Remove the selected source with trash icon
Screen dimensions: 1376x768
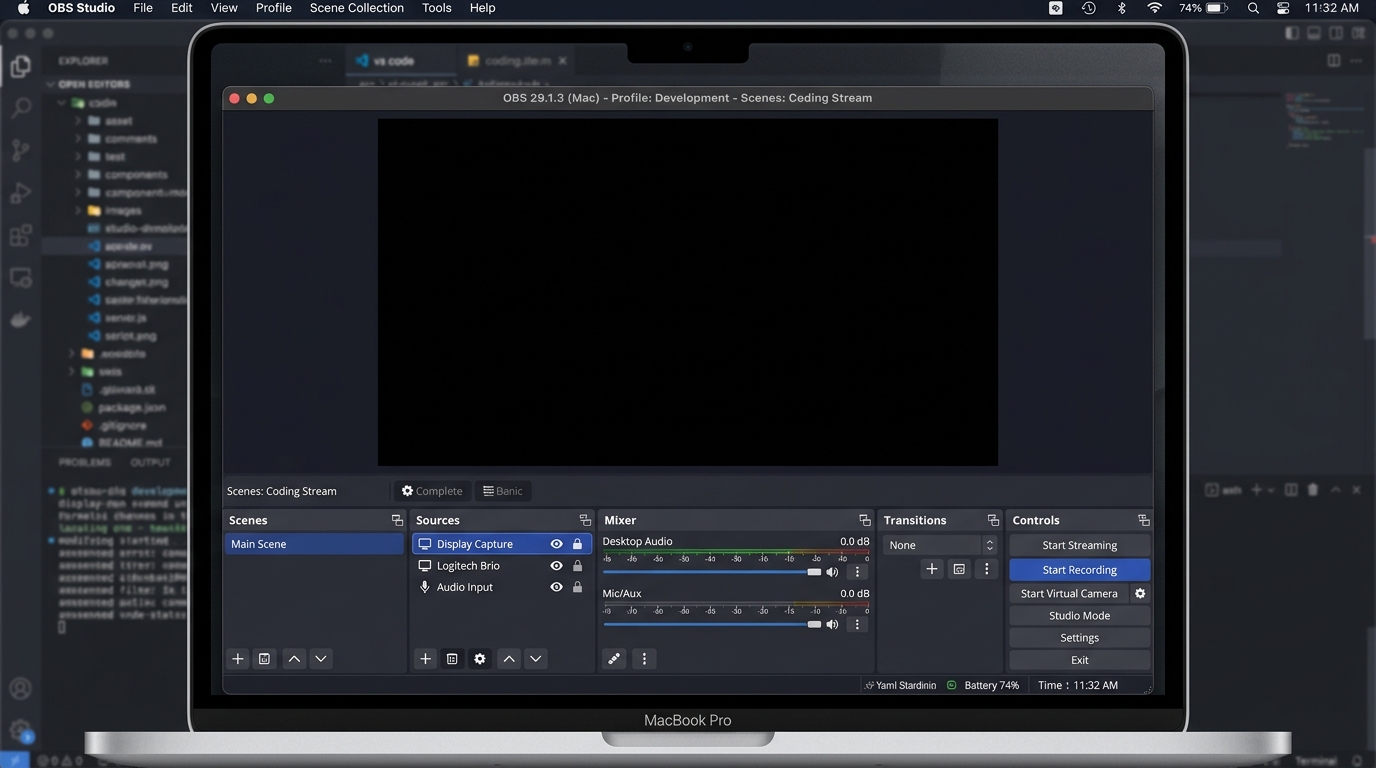tap(452, 659)
